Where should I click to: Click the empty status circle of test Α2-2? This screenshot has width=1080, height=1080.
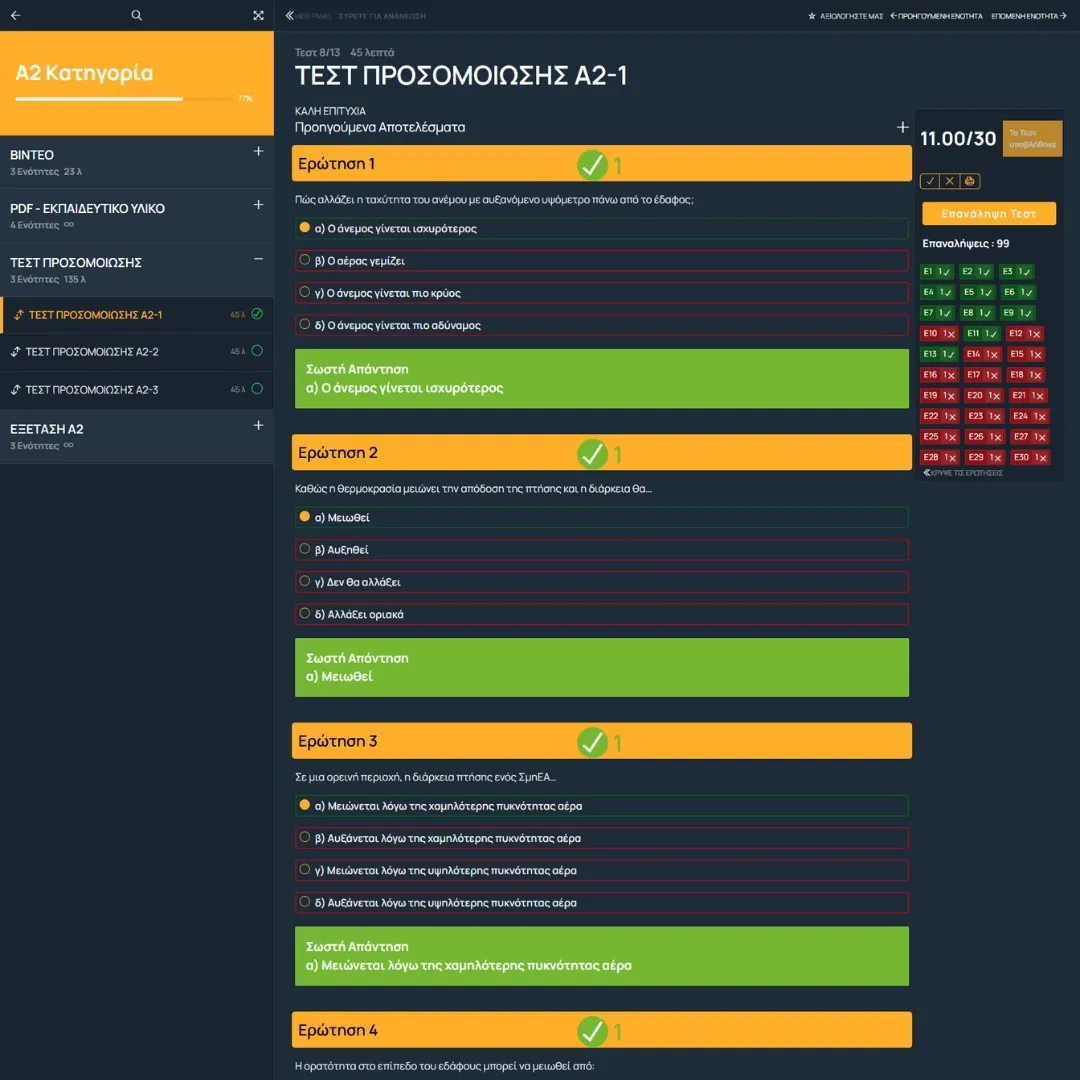click(x=257, y=351)
